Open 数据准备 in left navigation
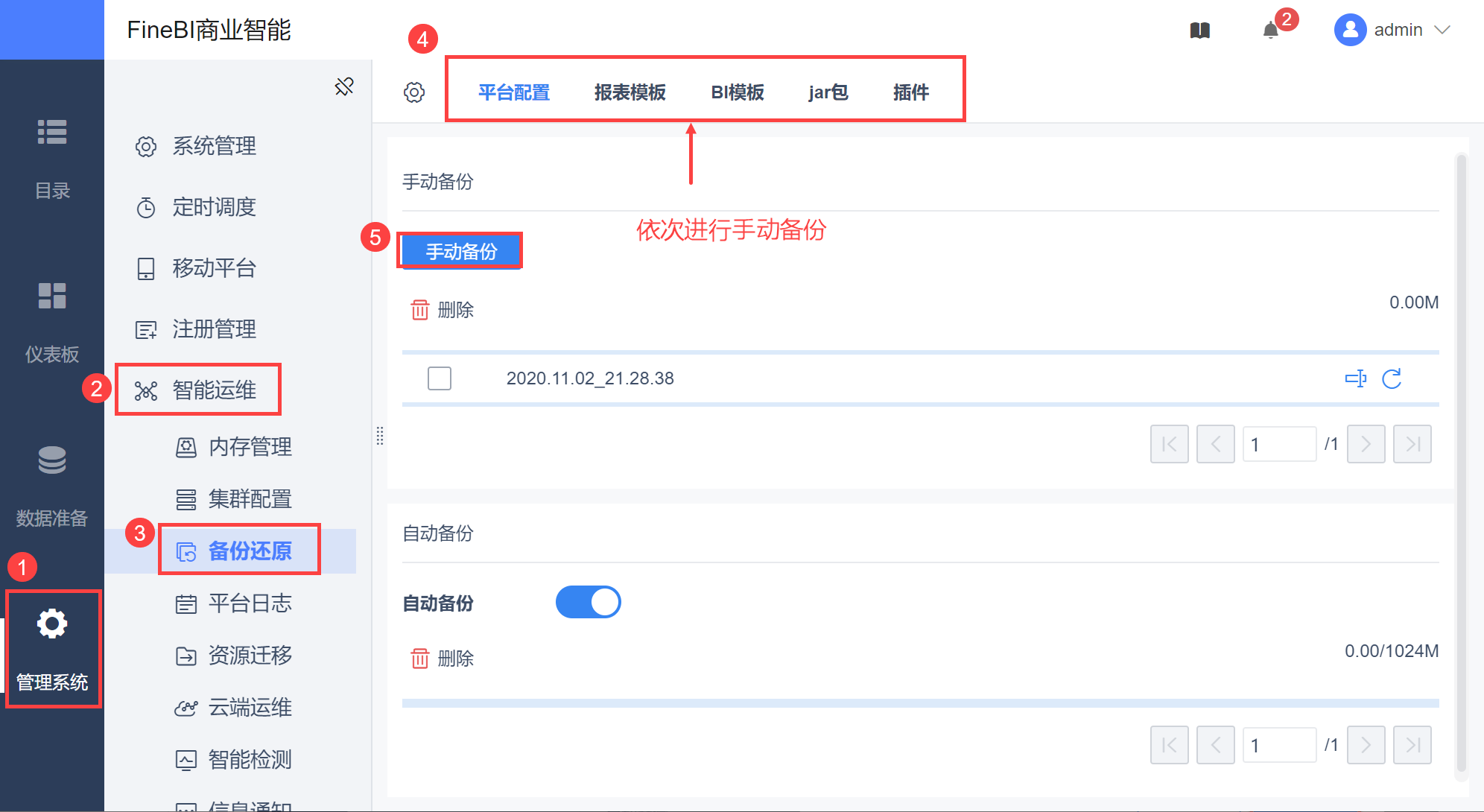The image size is (1484, 812). click(52, 484)
